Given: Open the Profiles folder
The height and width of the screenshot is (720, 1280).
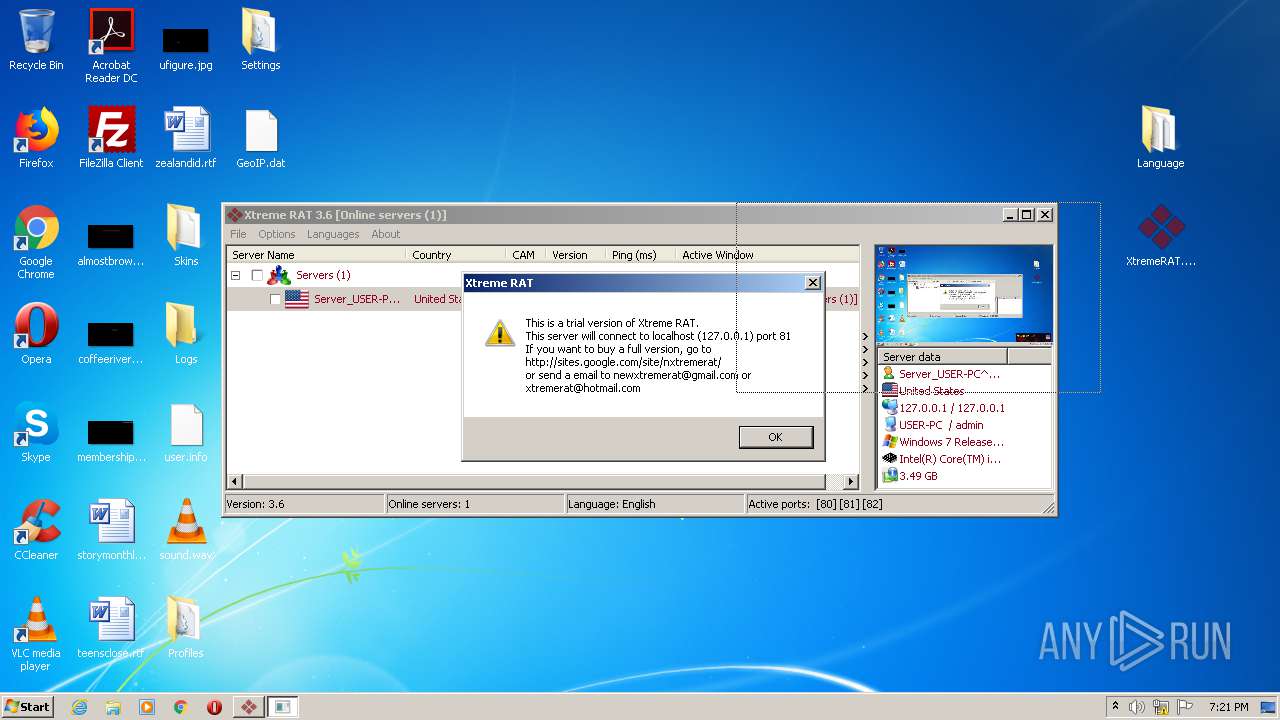Looking at the screenshot, I should click(x=186, y=628).
